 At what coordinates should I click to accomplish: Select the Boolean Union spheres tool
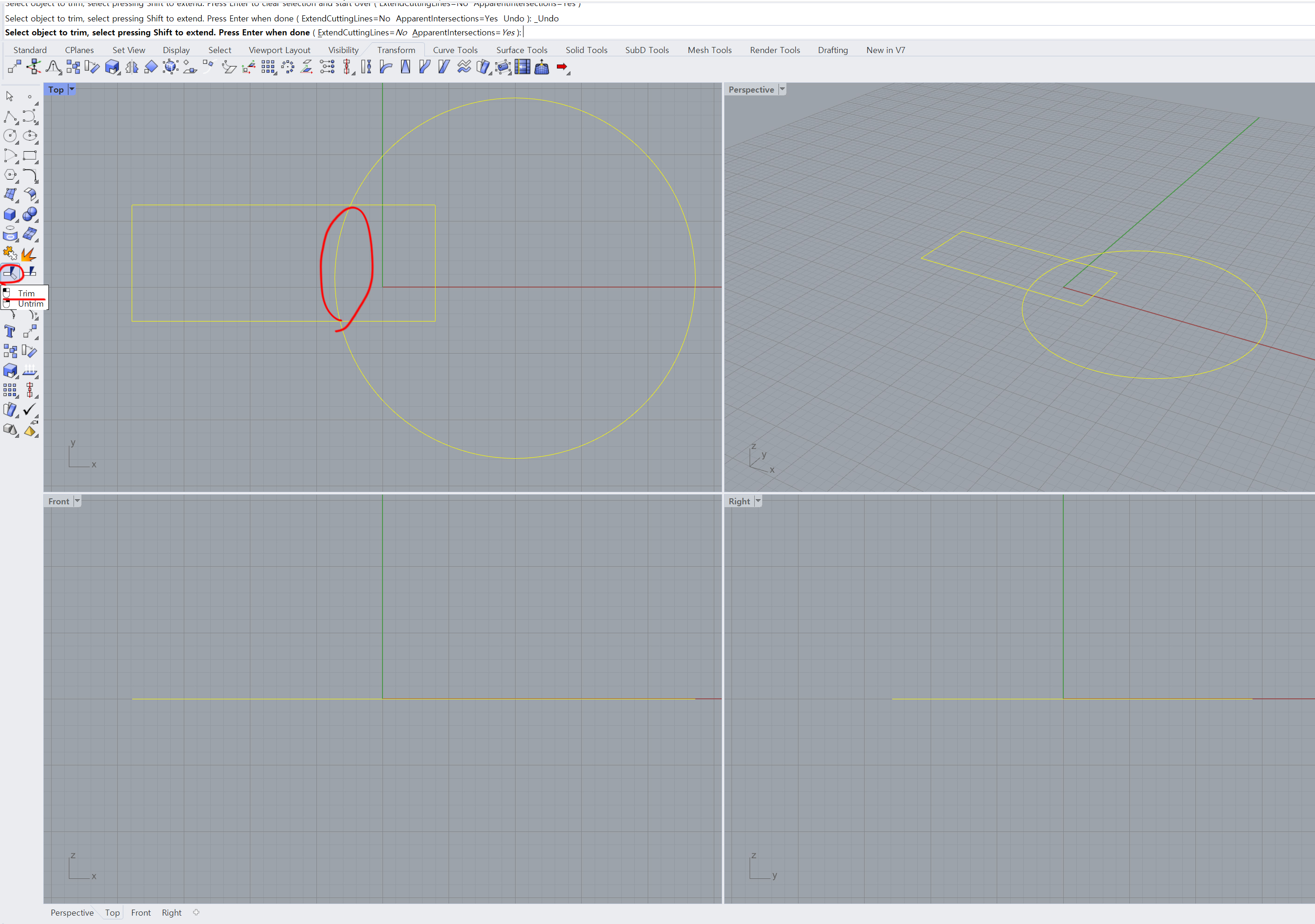(30, 214)
